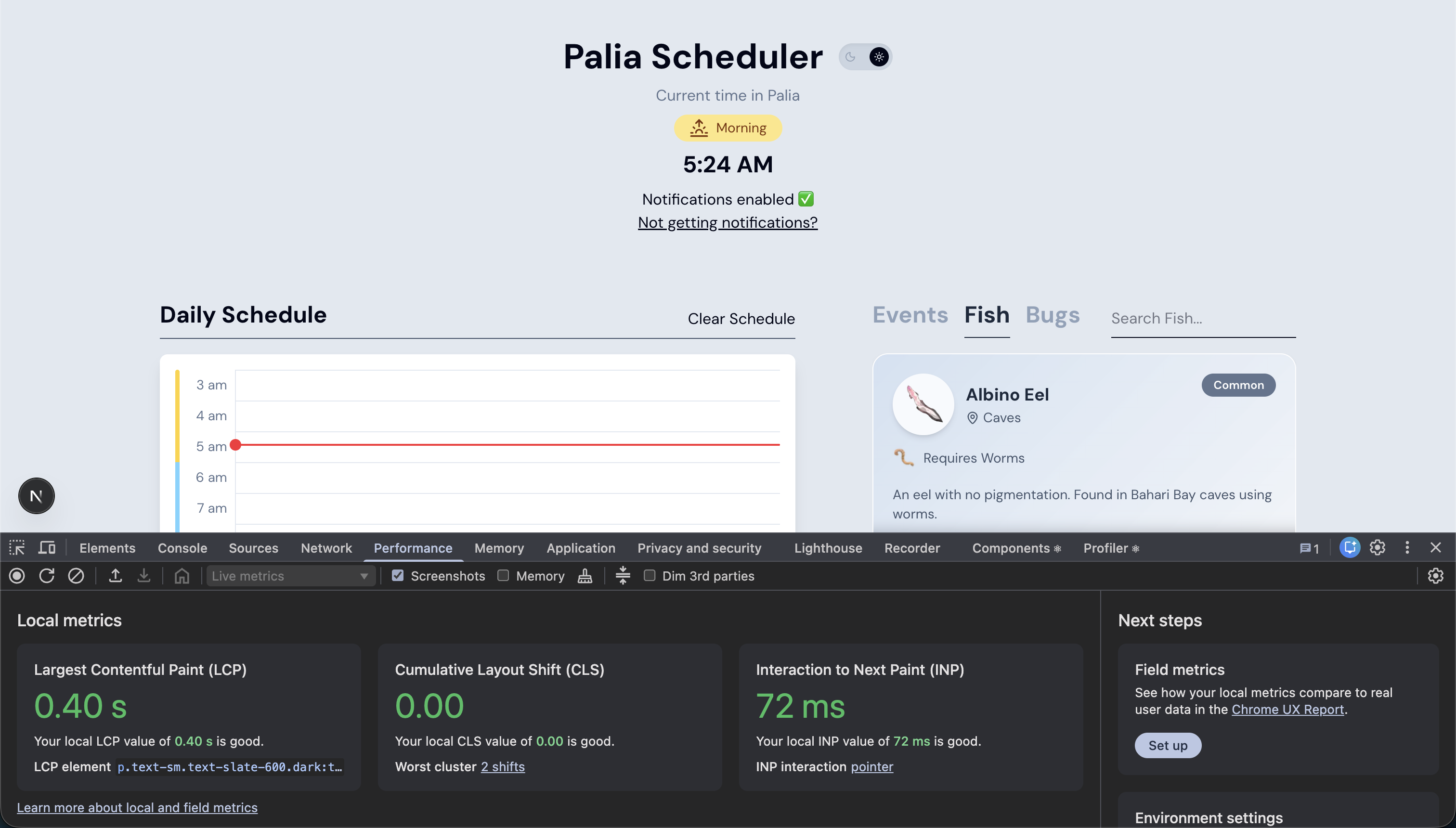The width and height of the screenshot is (1456, 828).
Task: Toggle device toolbar emulation icon
Action: tap(47, 548)
